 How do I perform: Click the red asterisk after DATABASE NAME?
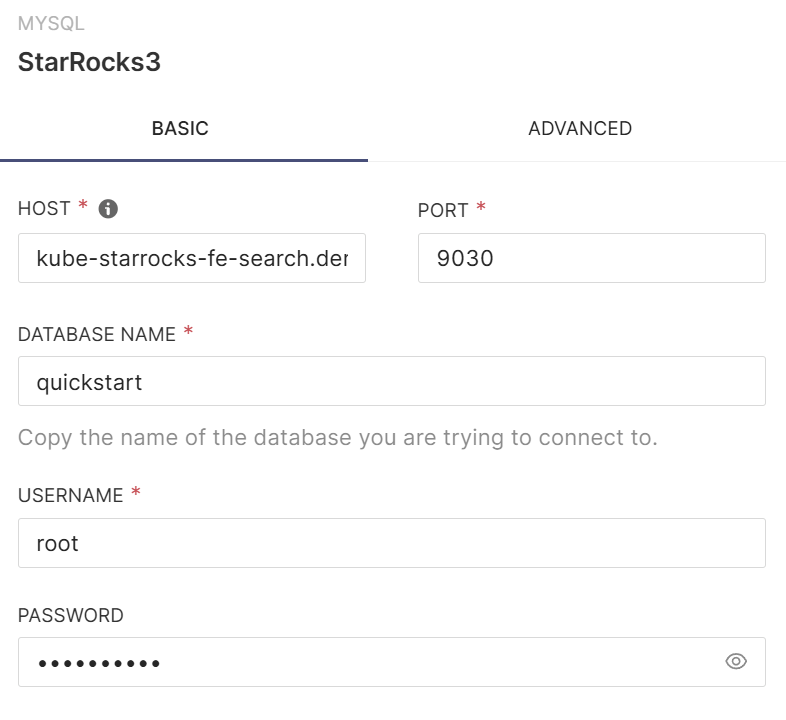188,332
